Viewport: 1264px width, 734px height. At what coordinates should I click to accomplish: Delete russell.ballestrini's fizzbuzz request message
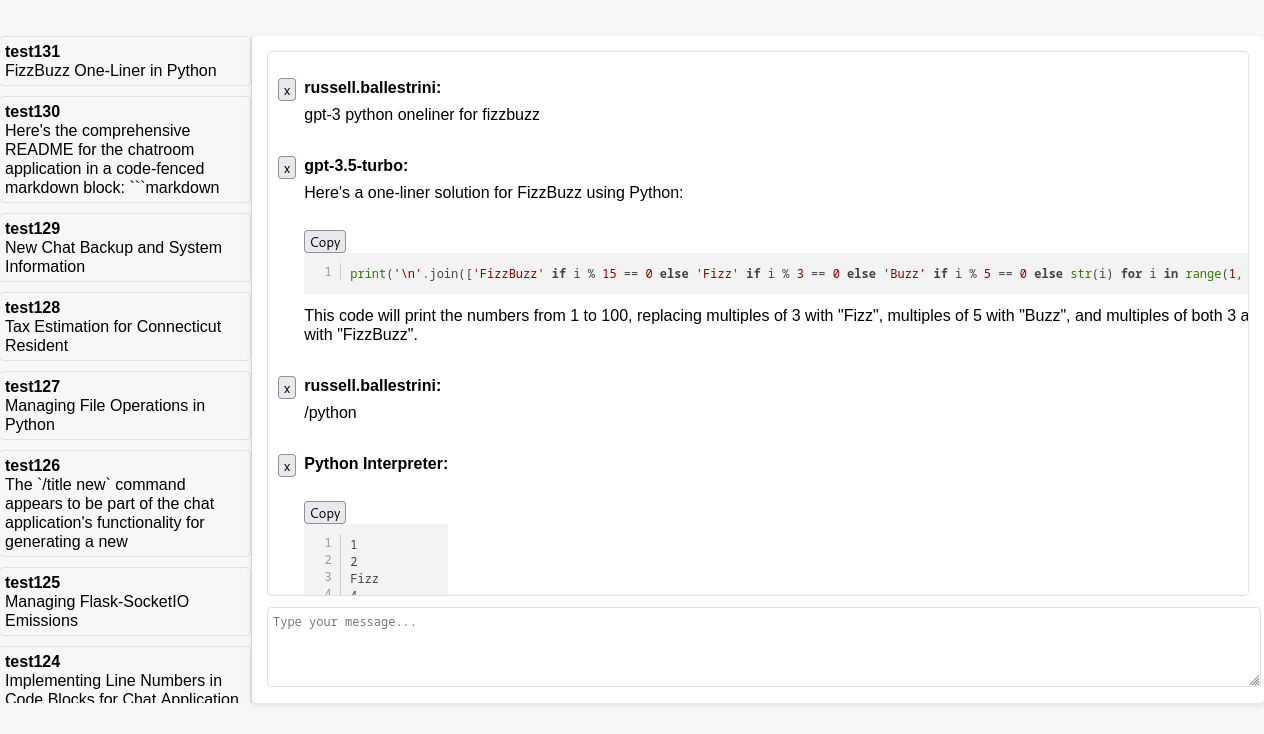click(287, 90)
